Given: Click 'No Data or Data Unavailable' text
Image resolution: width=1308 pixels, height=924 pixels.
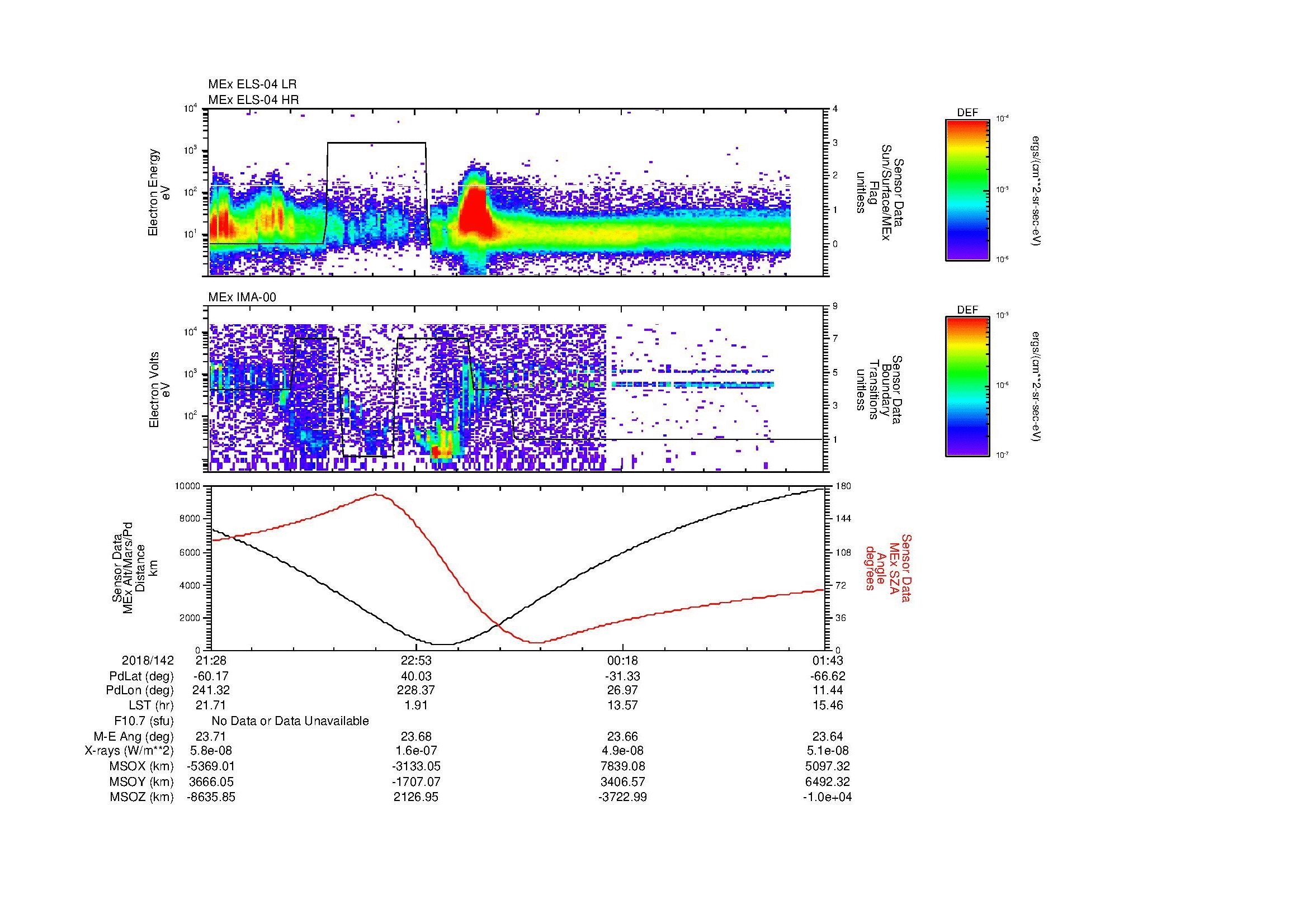Looking at the screenshot, I should 290,721.
